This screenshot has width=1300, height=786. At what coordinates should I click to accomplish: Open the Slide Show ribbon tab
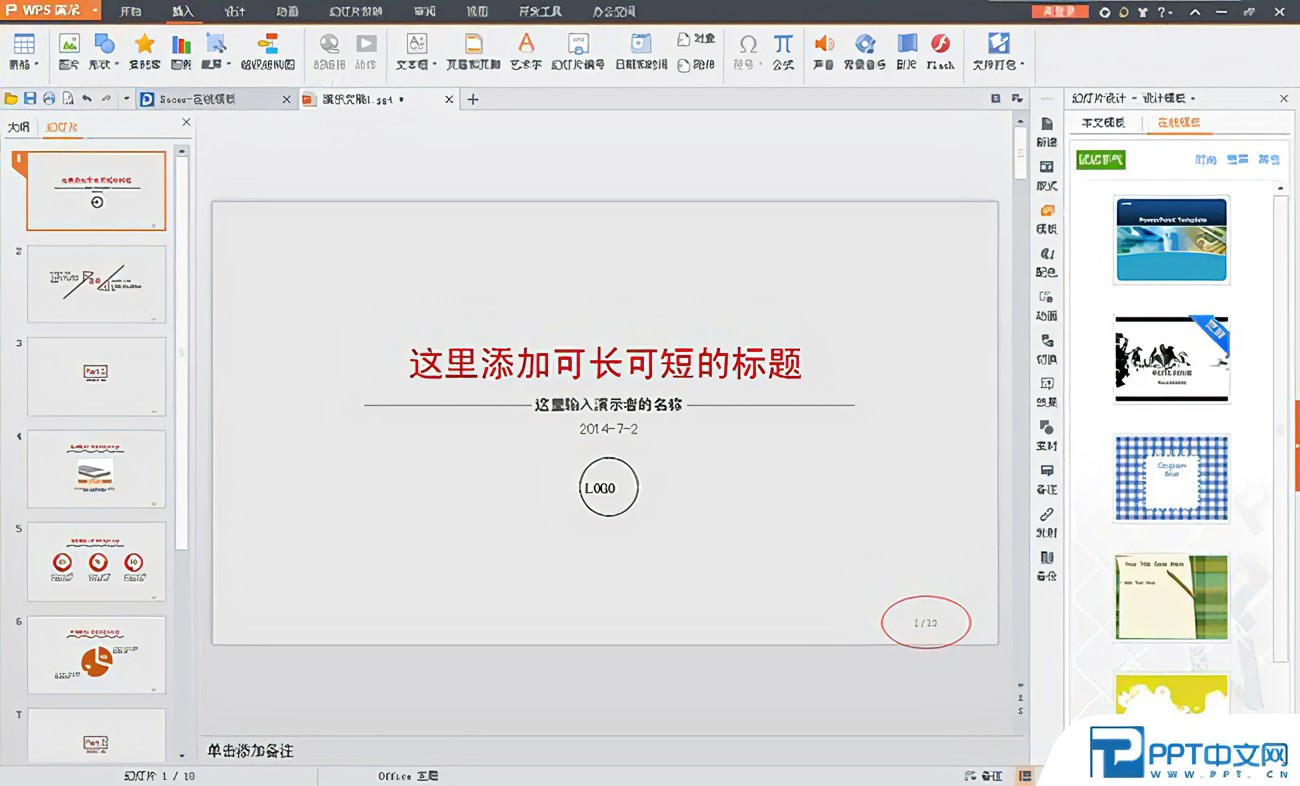[356, 12]
